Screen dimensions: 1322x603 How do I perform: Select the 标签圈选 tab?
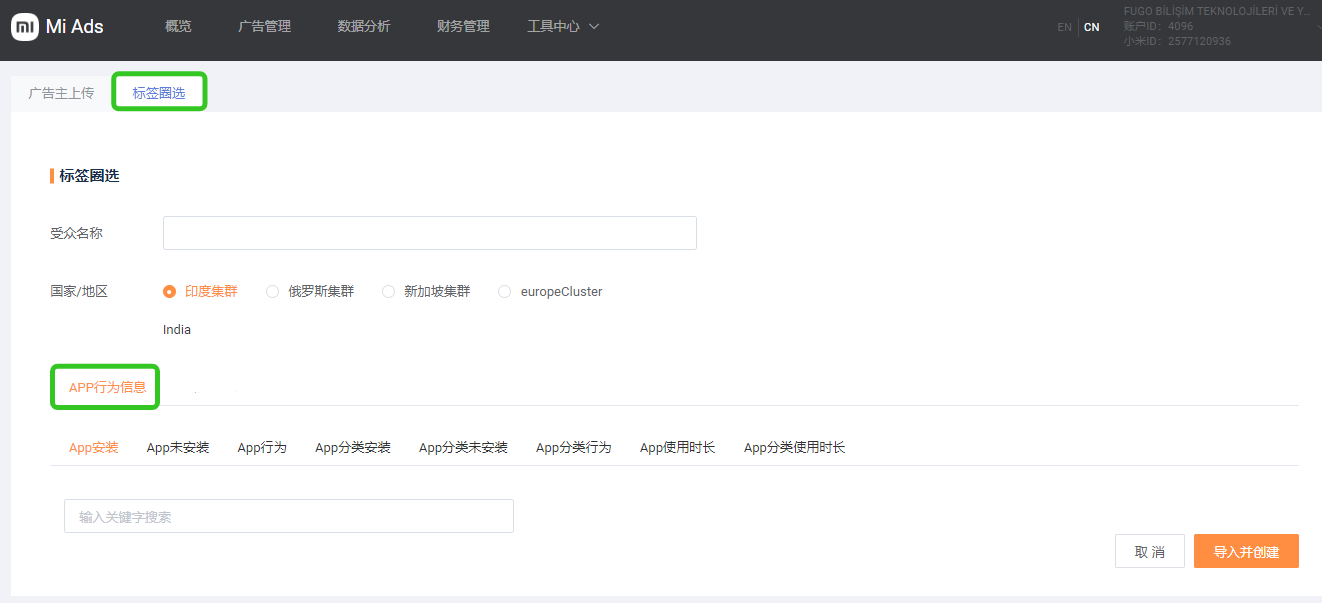pyautogui.click(x=159, y=93)
